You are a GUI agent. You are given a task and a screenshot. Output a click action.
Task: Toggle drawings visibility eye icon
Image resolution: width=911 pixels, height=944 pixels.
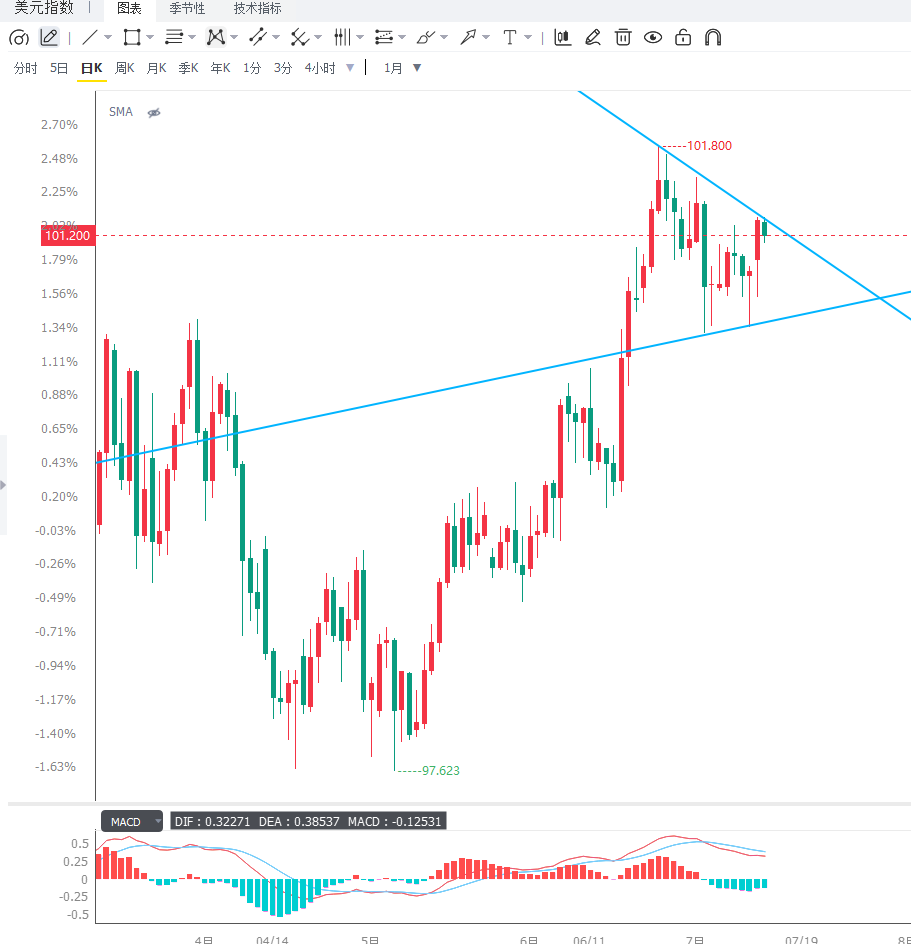(x=653, y=37)
